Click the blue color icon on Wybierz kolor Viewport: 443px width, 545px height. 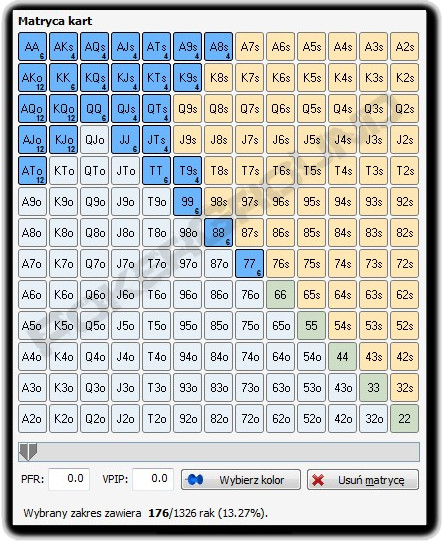[195, 480]
